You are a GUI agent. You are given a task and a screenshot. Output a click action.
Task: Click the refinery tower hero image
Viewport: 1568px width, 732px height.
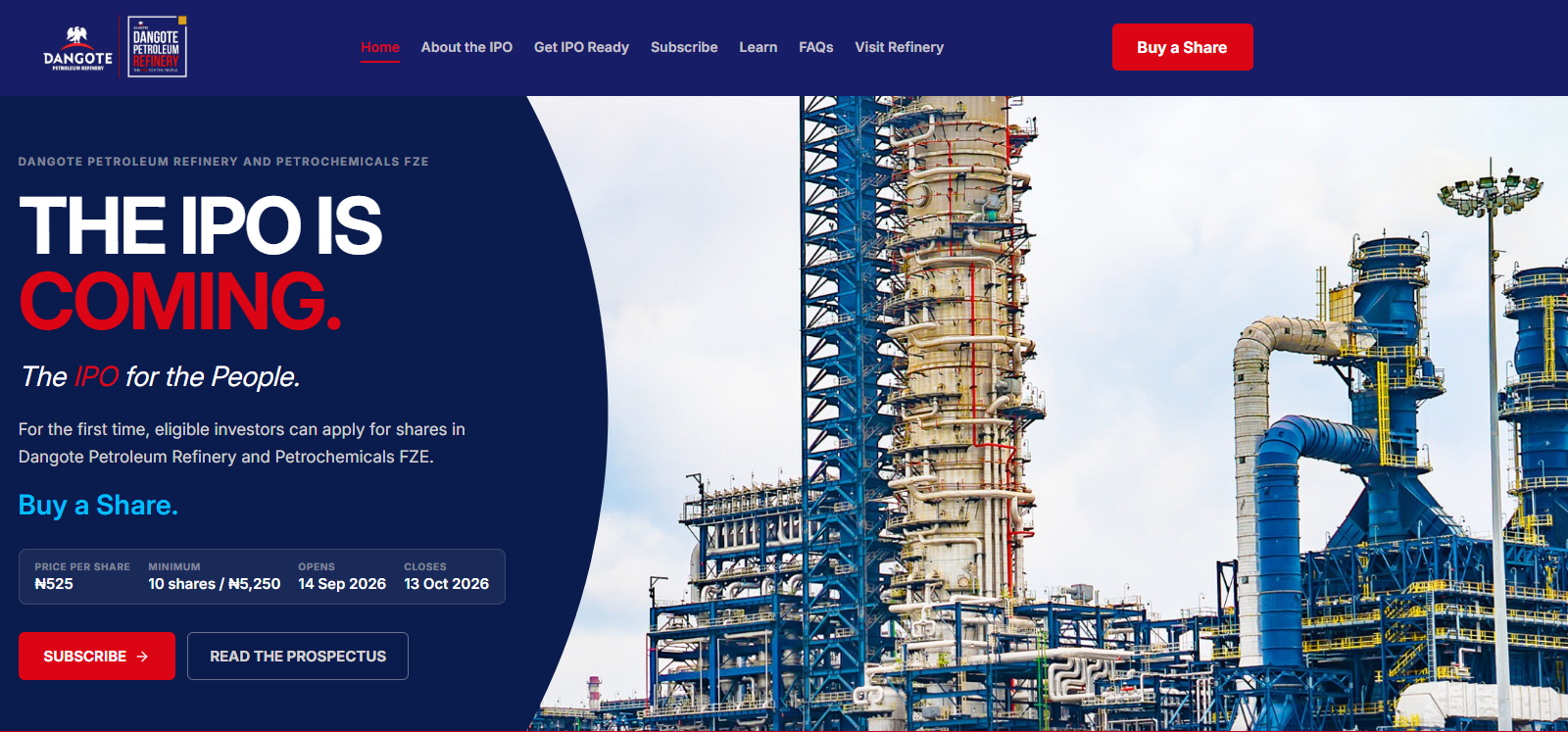coord(1049,413)
